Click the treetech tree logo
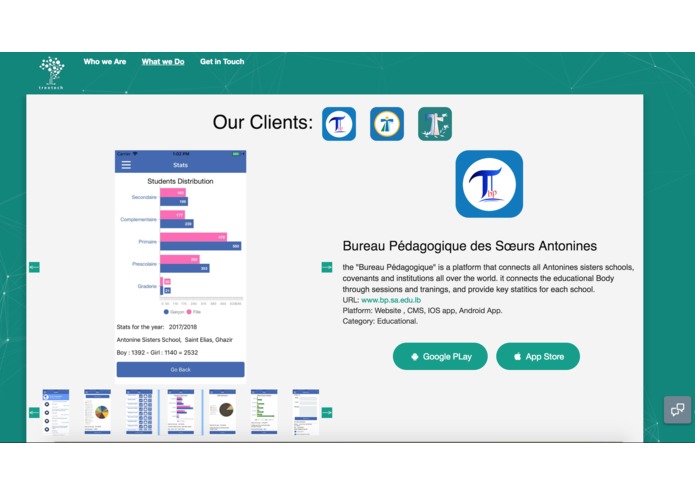This screenshot has width=695, height=494. [x=52, y=73]
